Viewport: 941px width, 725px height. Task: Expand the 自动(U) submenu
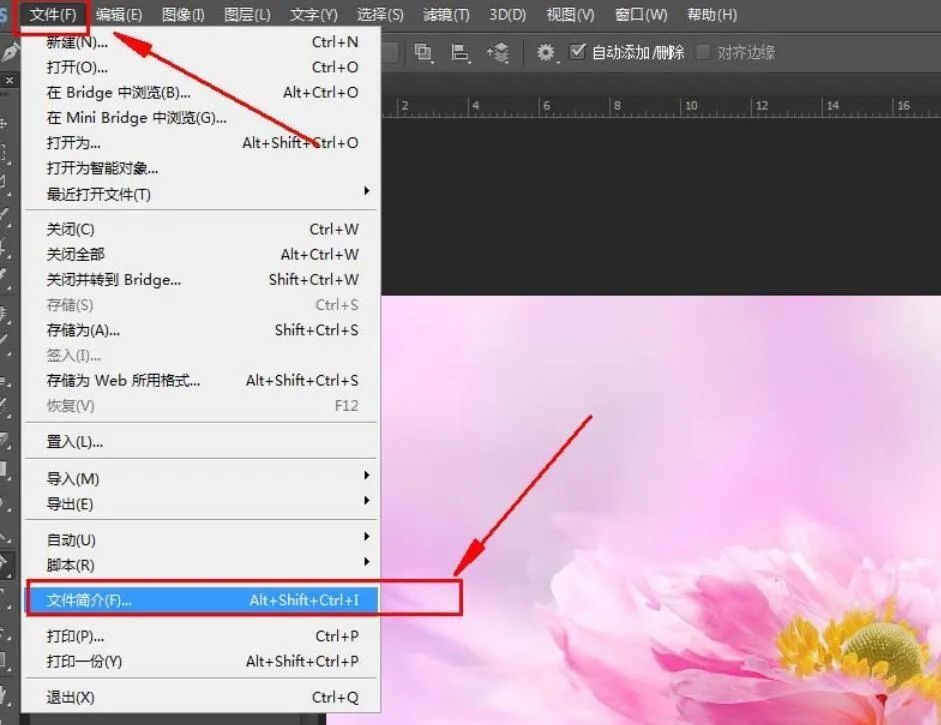point(200,540)
